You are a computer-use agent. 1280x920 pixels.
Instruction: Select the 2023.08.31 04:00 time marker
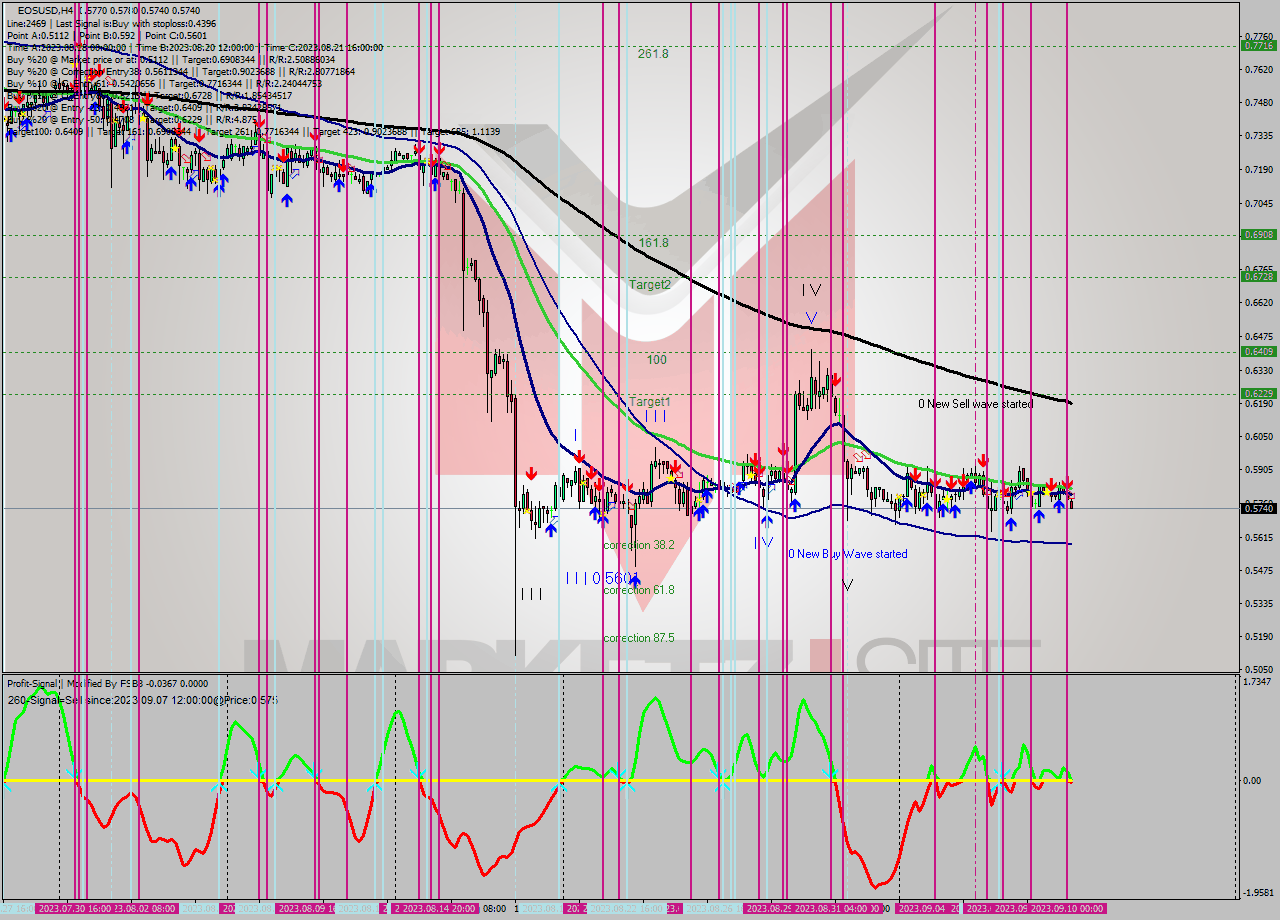coord(832,908)
